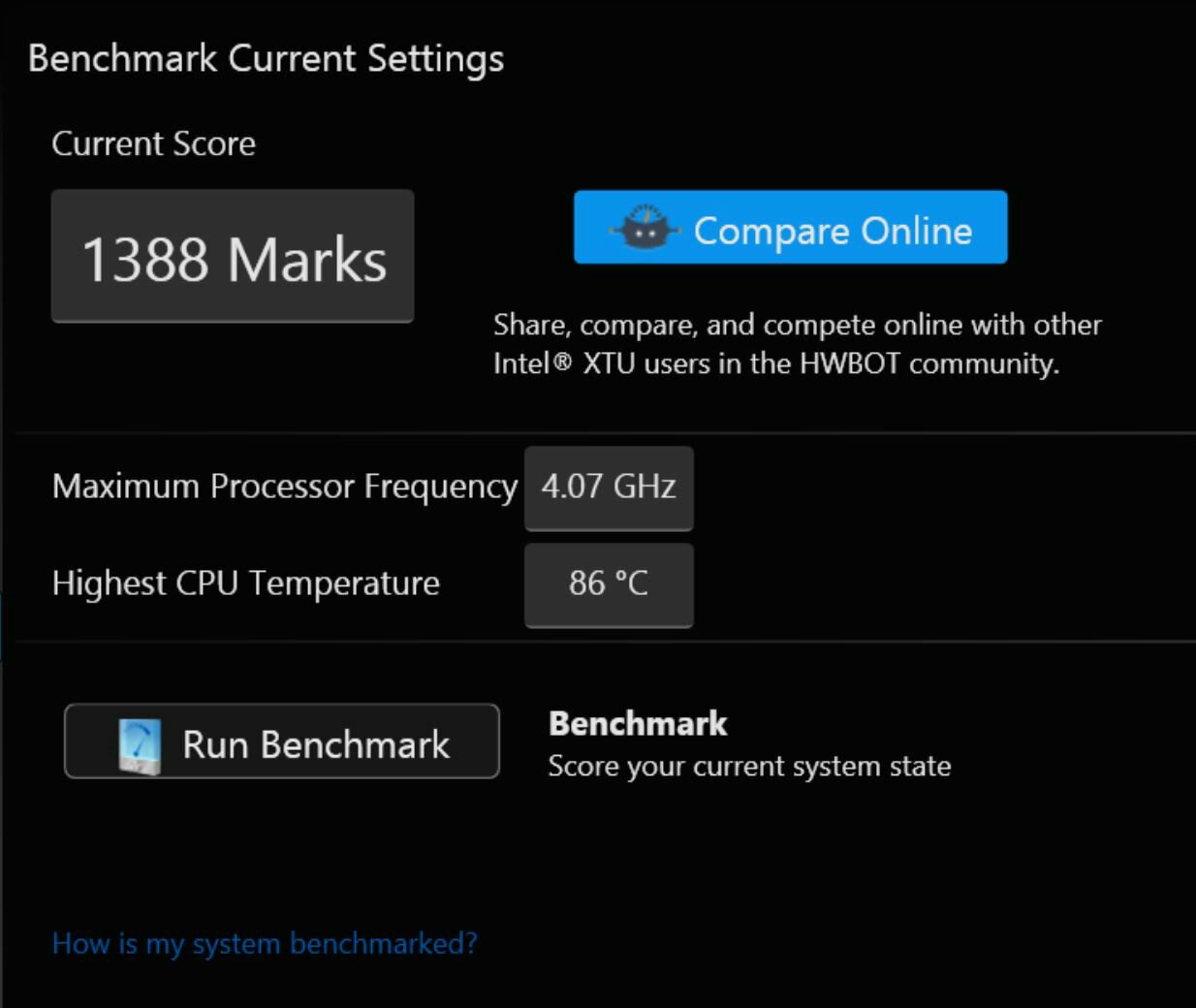This screenshot has height=1008, width=1196.
Task: Click the 4.07 GHz frequency value
Action: [x=609, y=488]
